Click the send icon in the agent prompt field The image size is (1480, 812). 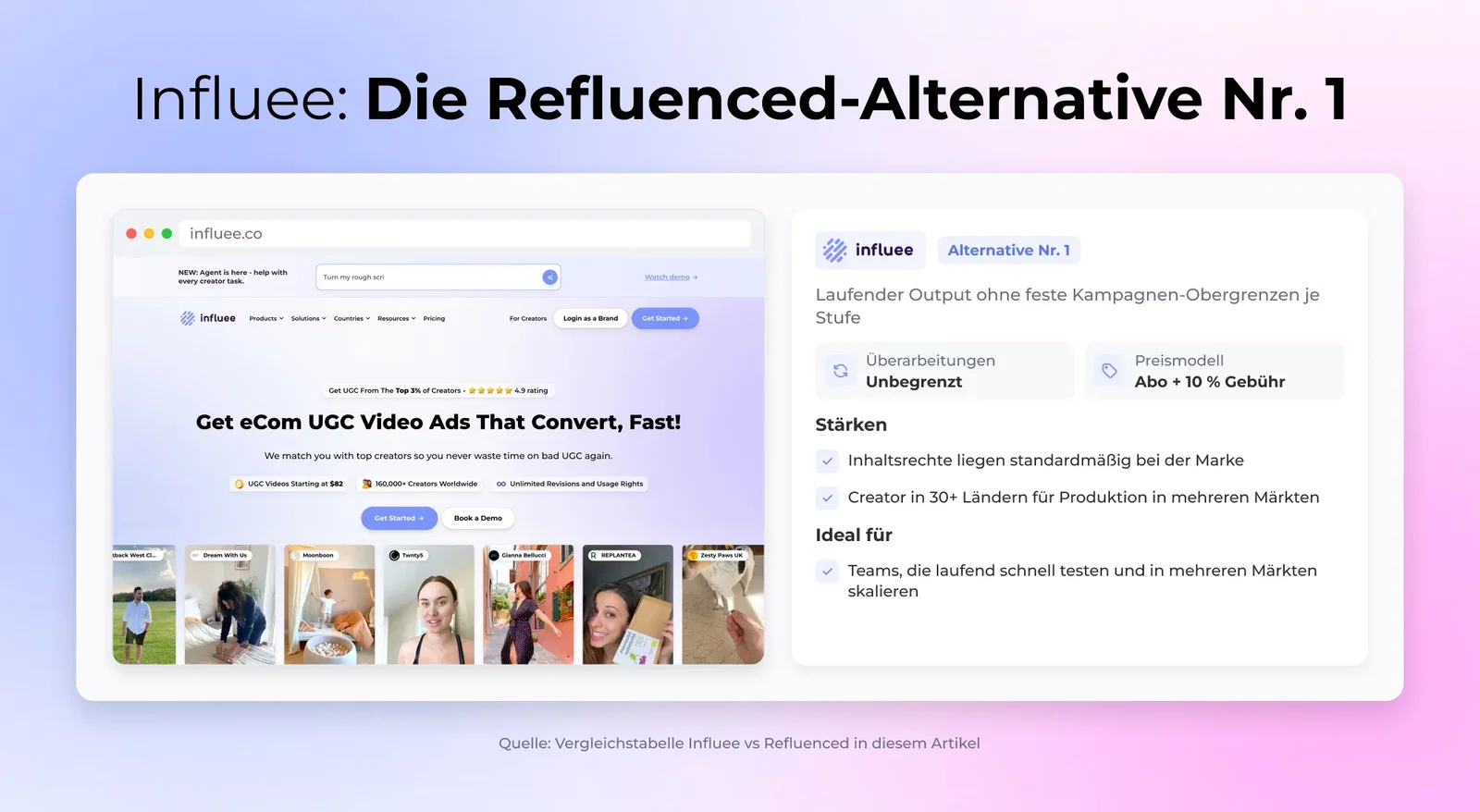pyautogui.click(x=549, y=277)
